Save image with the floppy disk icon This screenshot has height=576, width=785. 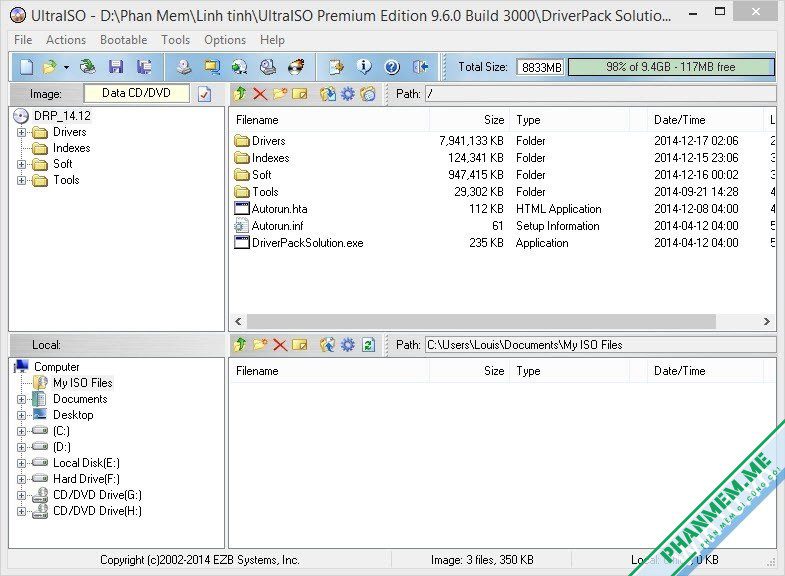(116, 67)
